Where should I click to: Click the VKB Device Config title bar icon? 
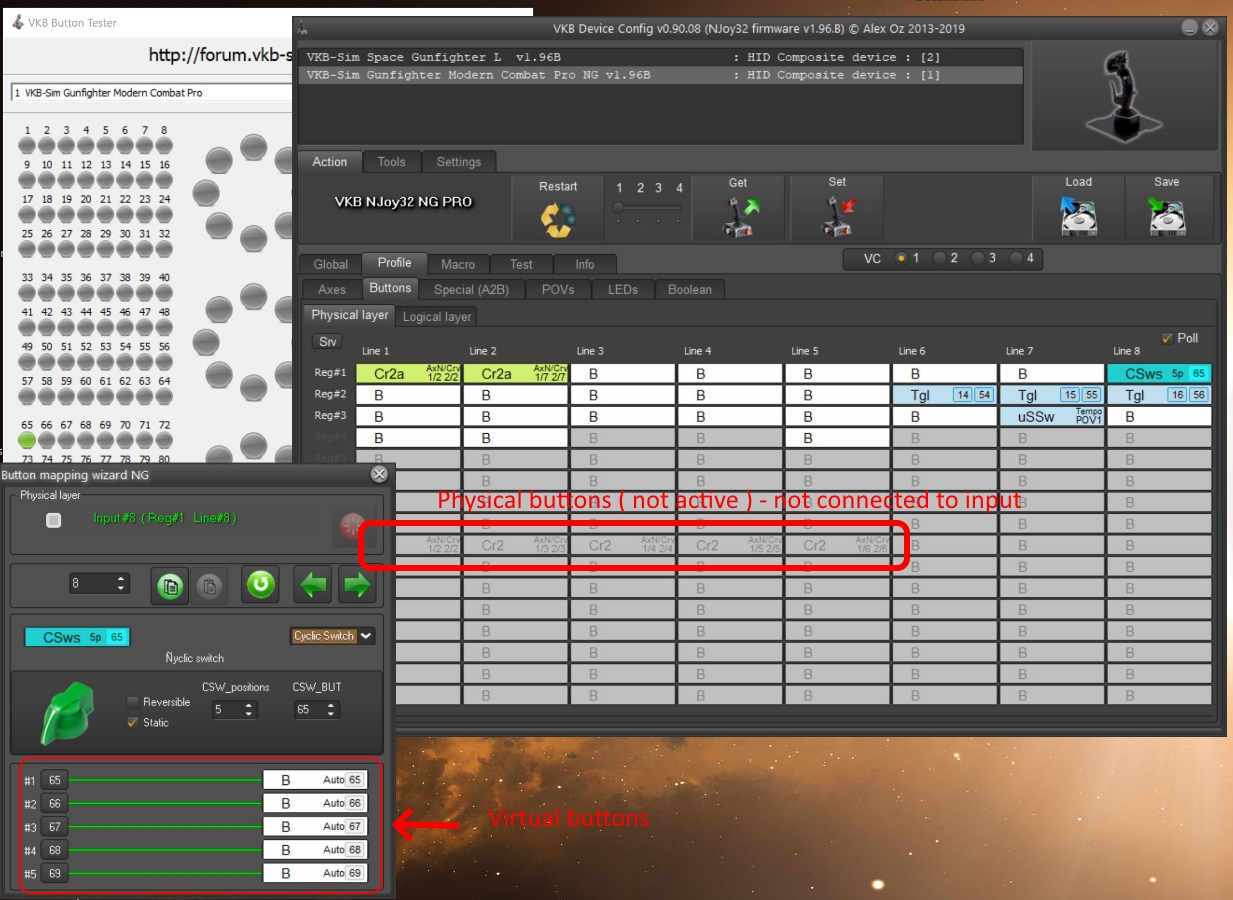point(303,29)
